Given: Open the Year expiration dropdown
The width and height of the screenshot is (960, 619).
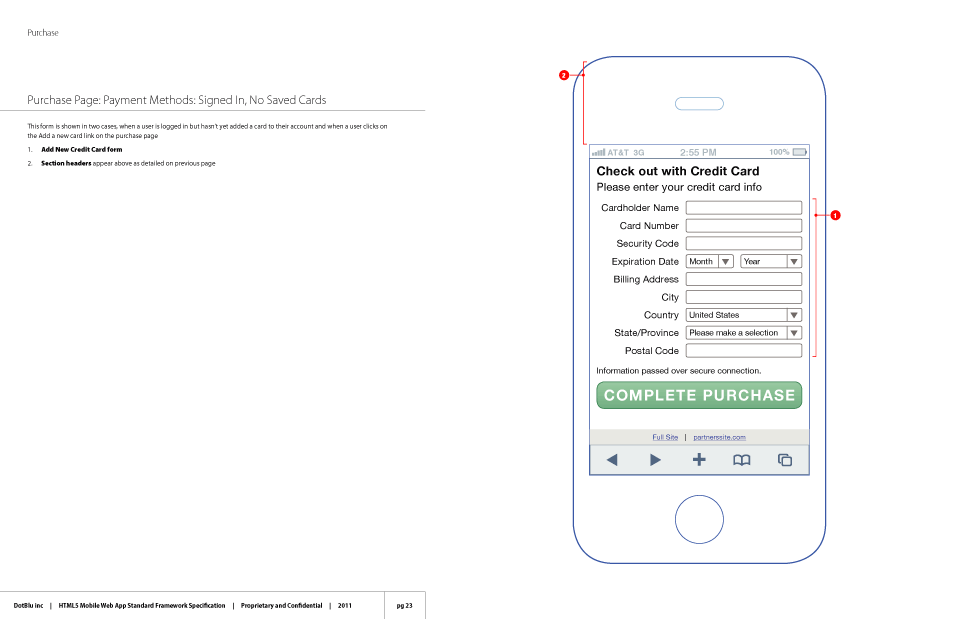Looking at the screenshot, I should (770, 261).
